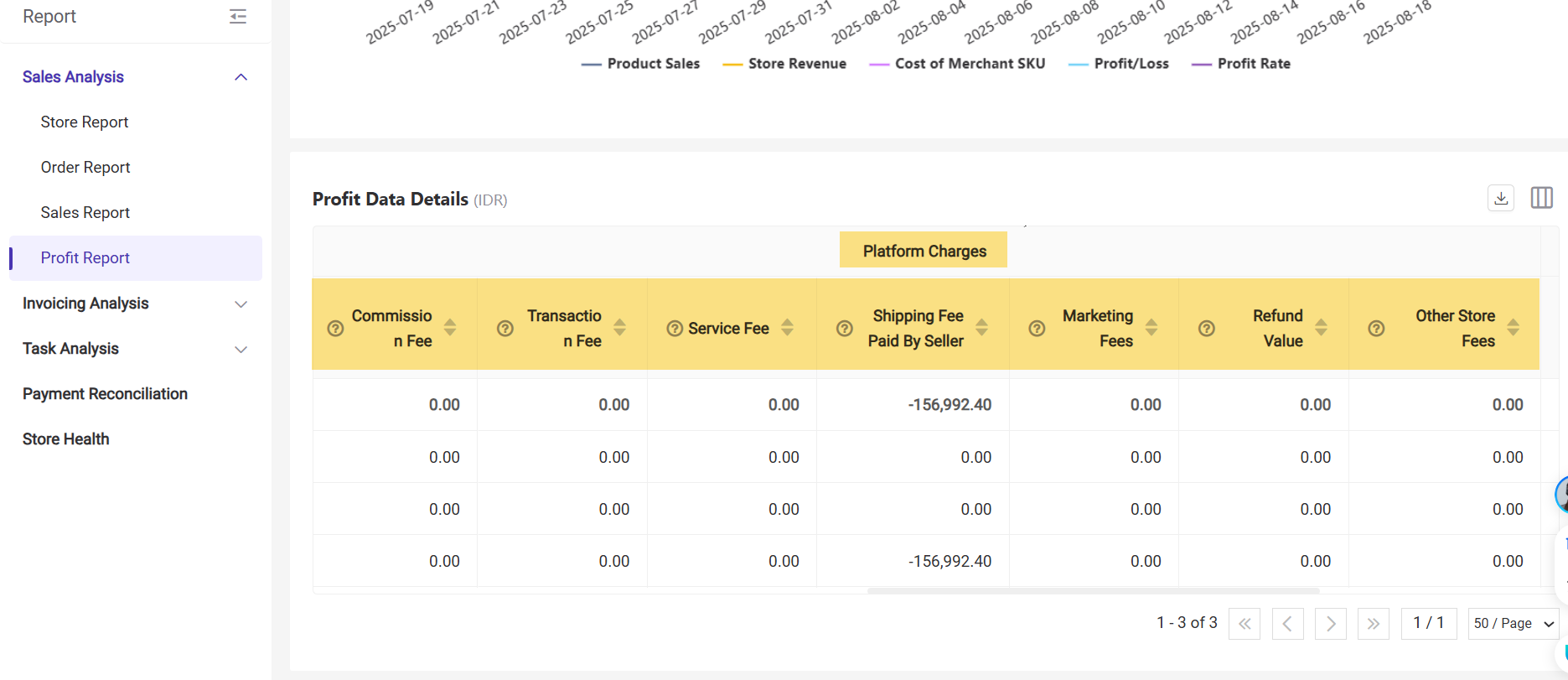Select the -156,992.40 value in first row
The height and width of the screenshot is (680, 1568).
[950, 405]
